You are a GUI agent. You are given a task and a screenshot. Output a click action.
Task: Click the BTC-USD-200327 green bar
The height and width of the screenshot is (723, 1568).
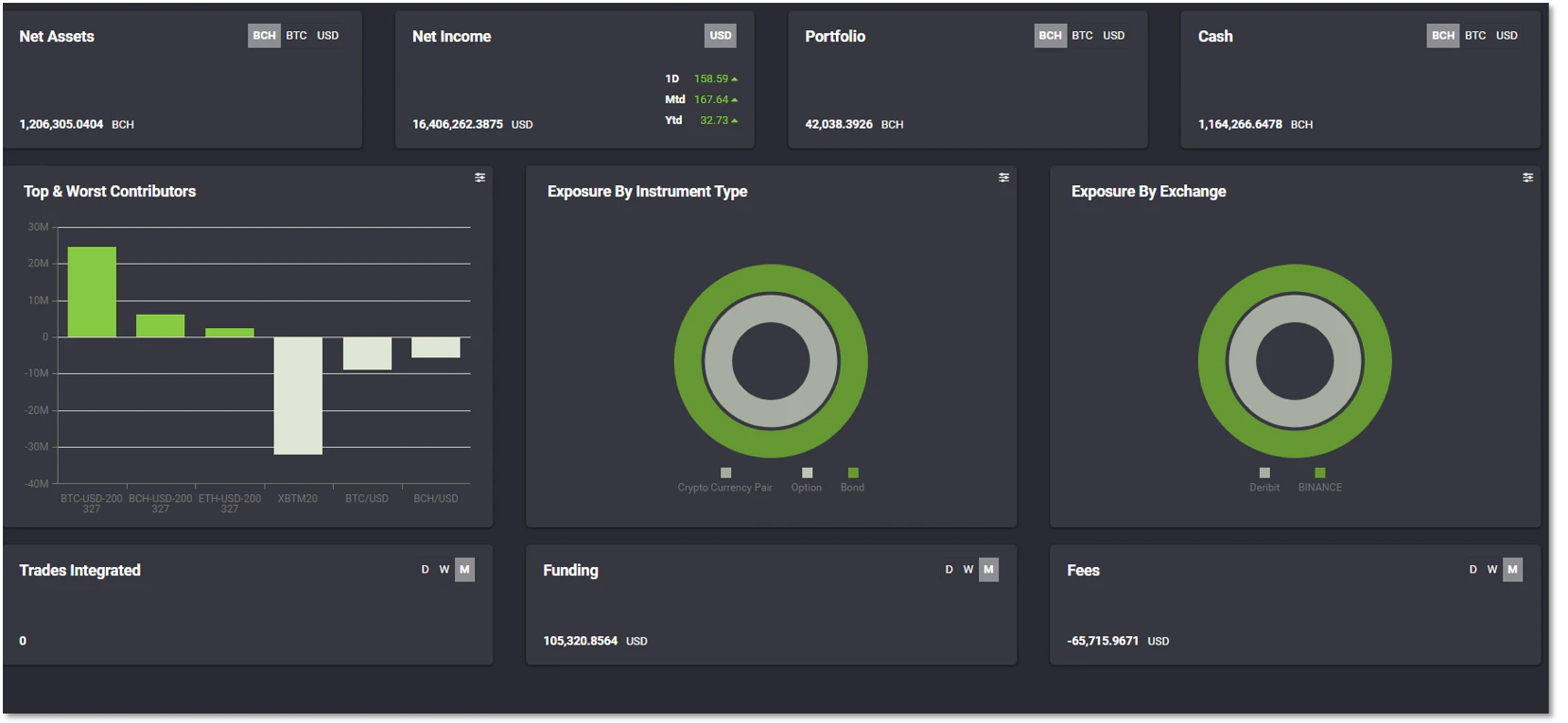(x=92, y=292)
